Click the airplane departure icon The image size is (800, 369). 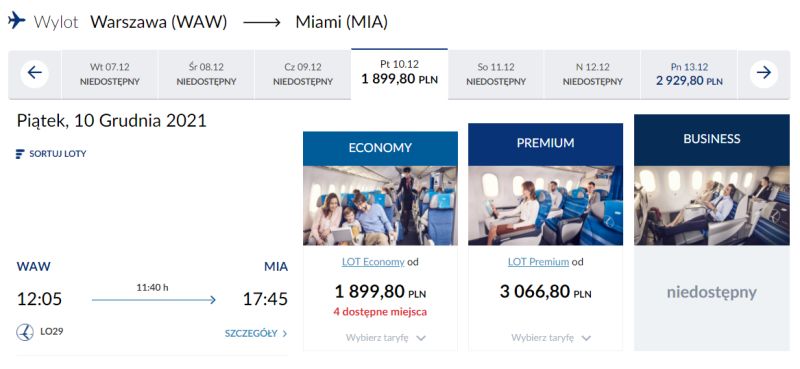pyautogui.click(x=17, y=21)
